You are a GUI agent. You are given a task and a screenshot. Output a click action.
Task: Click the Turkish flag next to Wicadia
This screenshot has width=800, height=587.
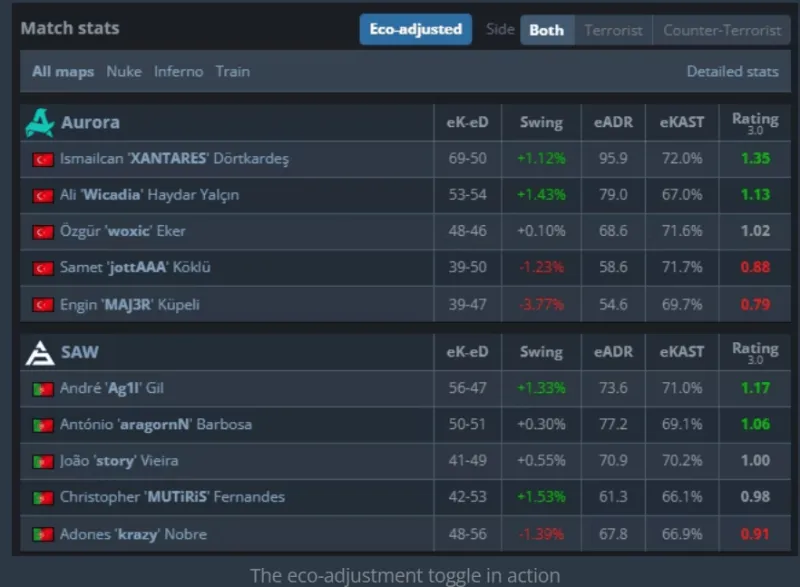point(42,195)
